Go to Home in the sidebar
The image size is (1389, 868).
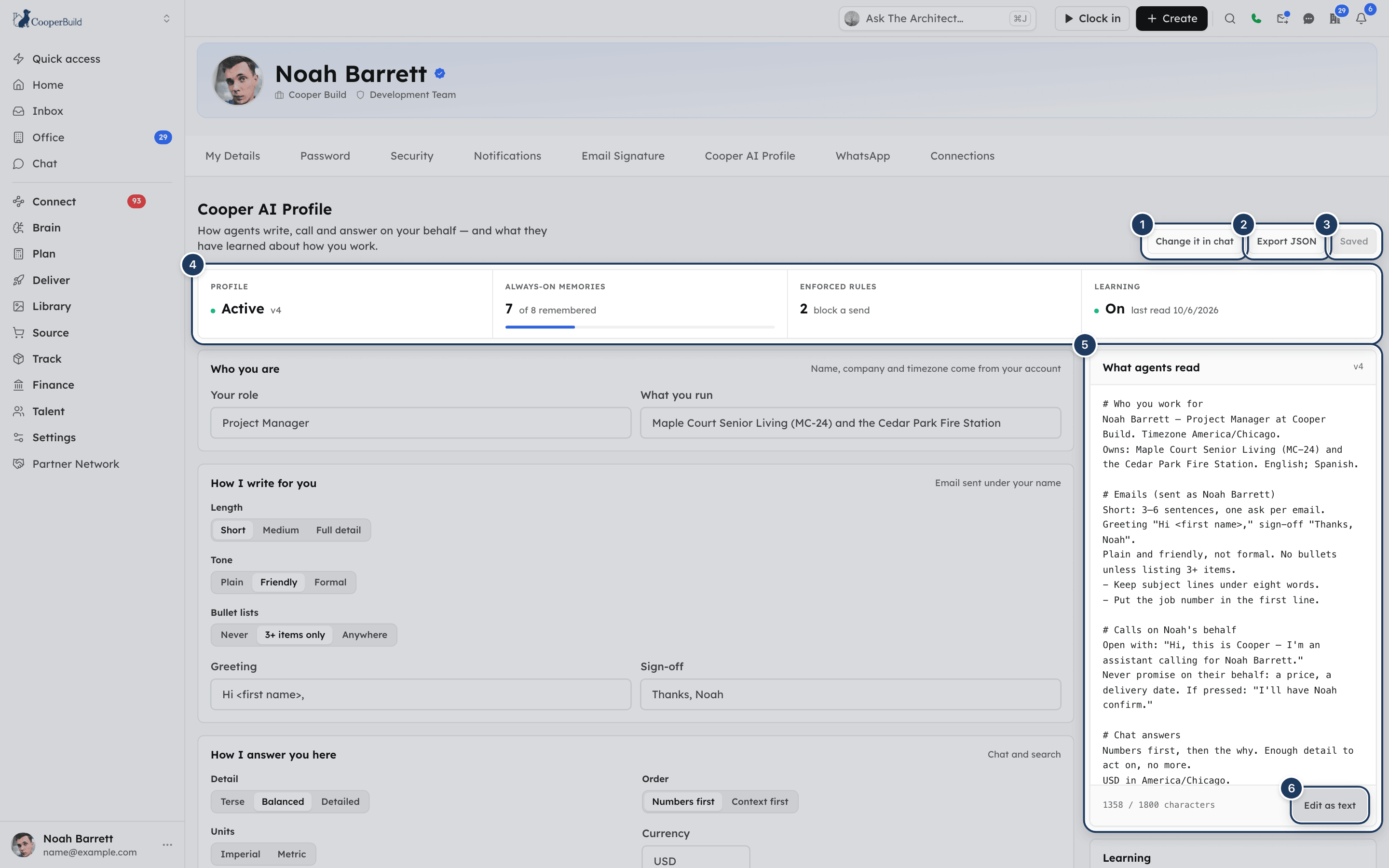tap(92, 85)
